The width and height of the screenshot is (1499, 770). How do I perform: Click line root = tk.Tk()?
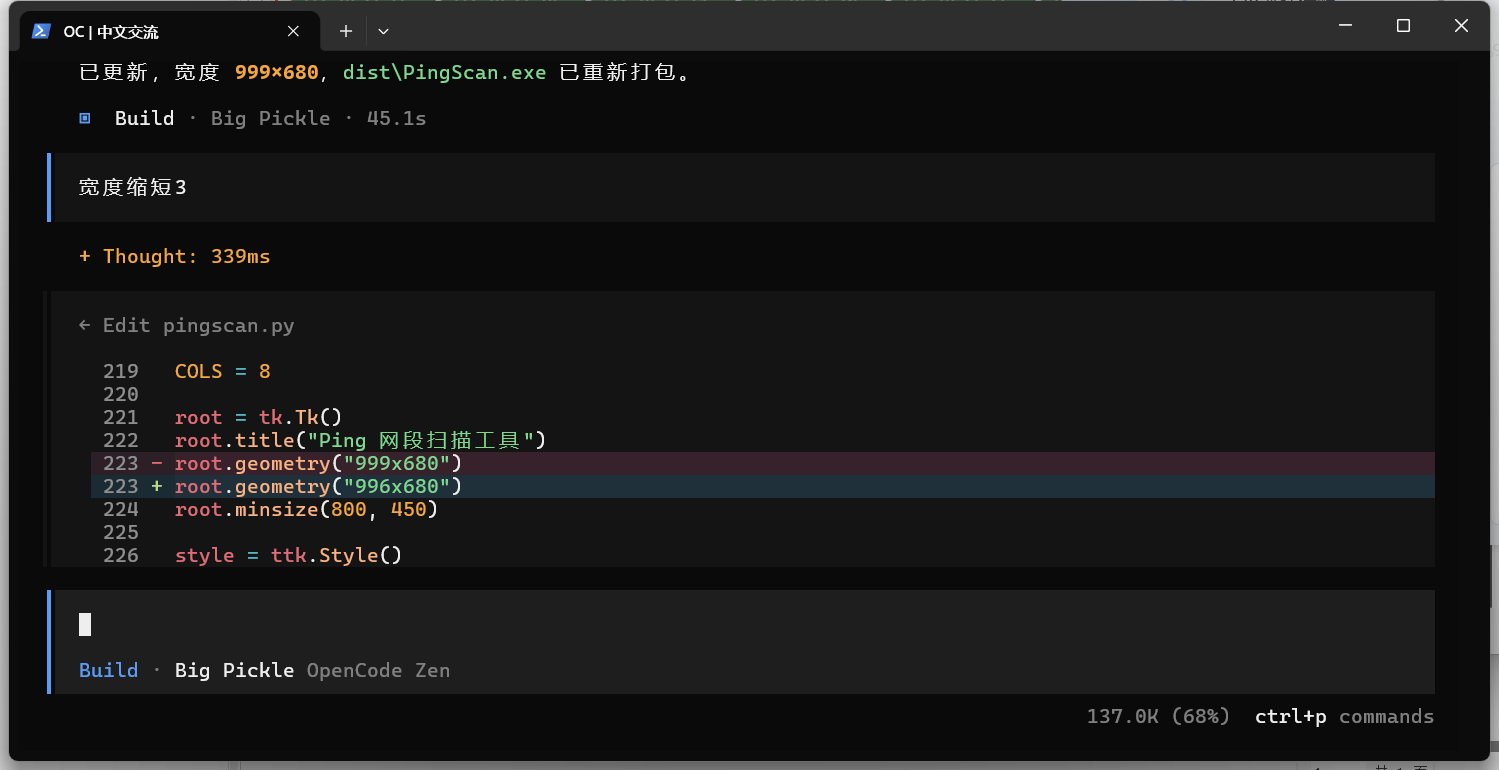point(259,417)
